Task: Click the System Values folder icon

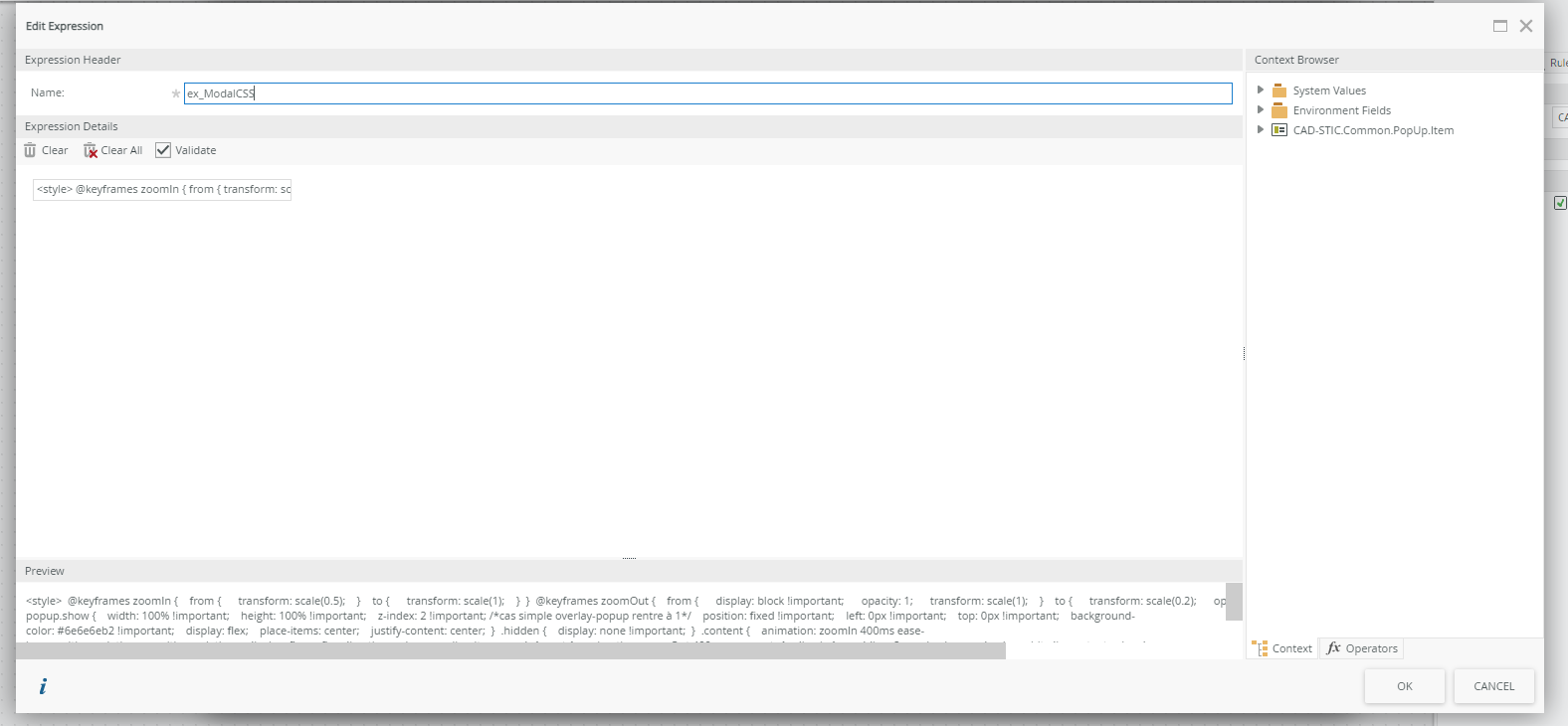Action: pos(1279,91)
